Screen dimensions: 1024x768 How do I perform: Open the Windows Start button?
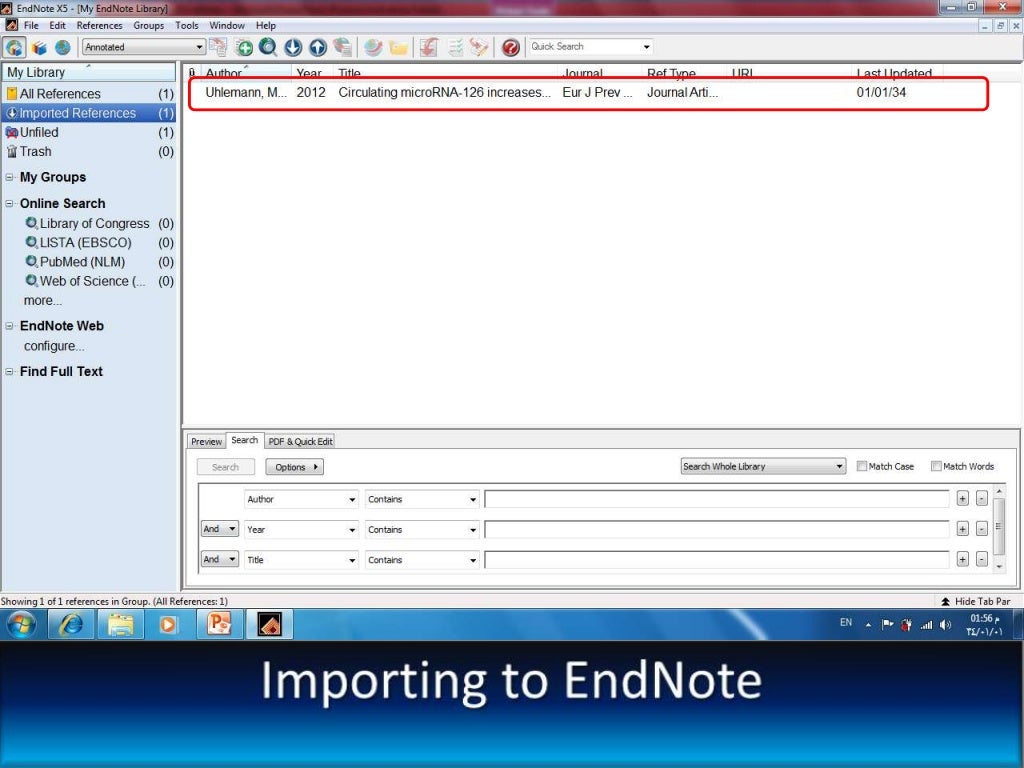pos(21,624)
